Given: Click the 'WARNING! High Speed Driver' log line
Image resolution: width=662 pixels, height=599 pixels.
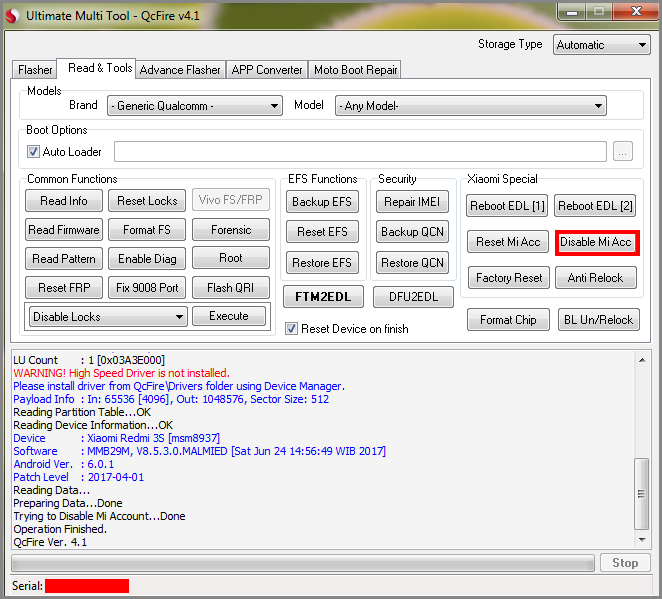Looking at the screenshot, I should pyautogui.click(x=122, y=373).
